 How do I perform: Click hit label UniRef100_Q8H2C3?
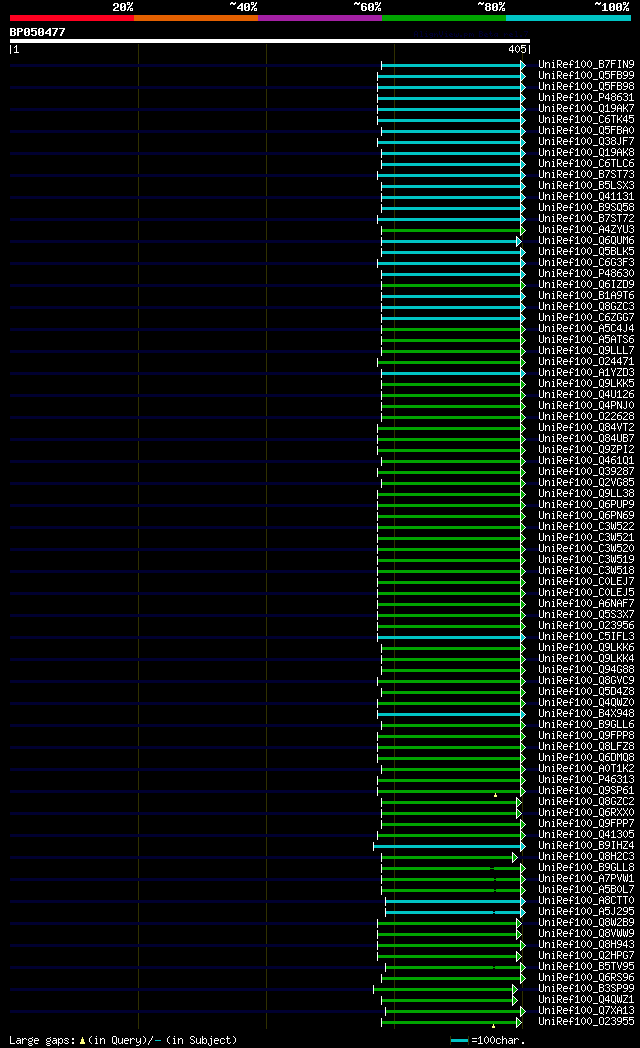click(x=587, y=856)
